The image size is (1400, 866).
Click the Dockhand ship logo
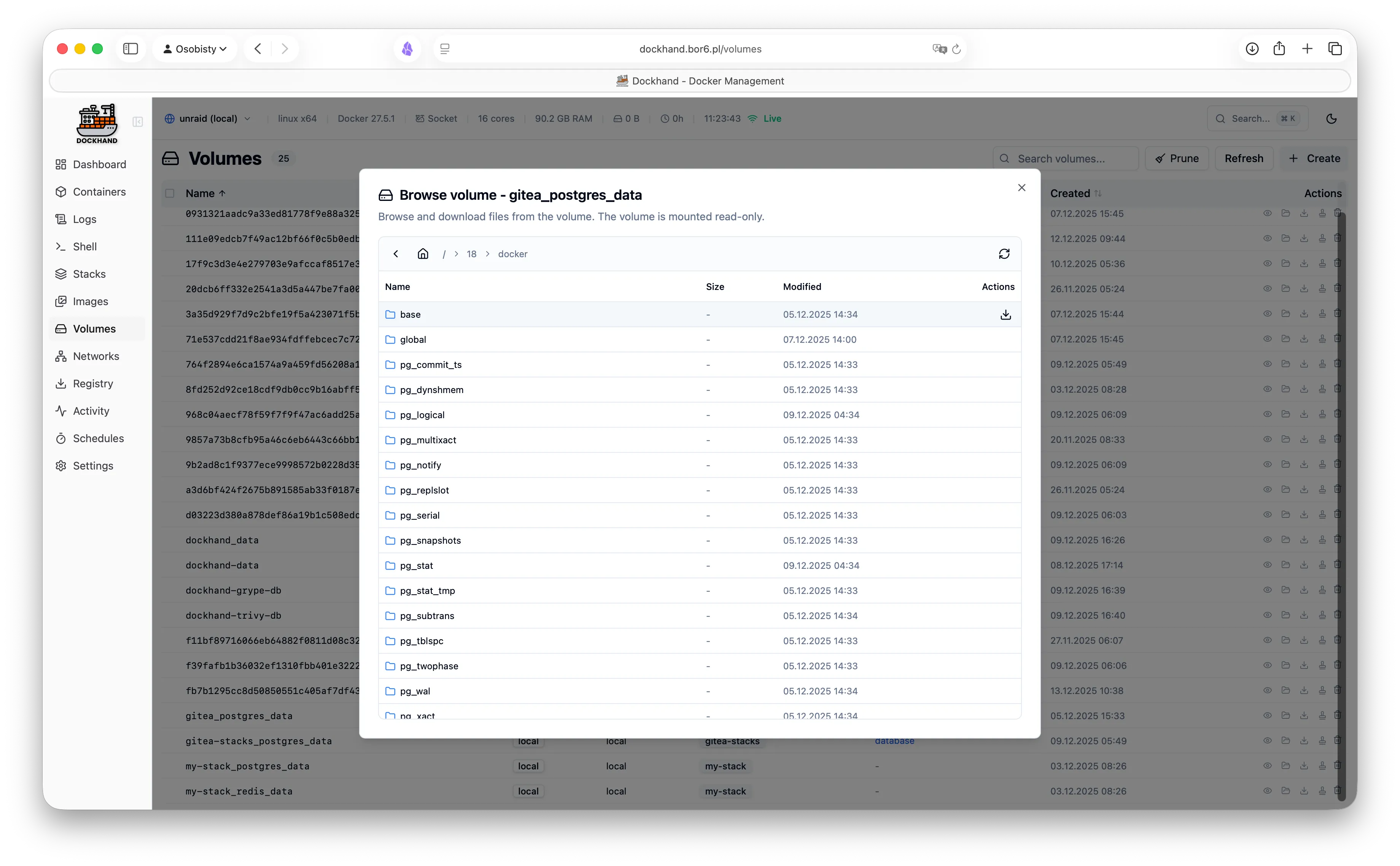click(x=96, y=120)
